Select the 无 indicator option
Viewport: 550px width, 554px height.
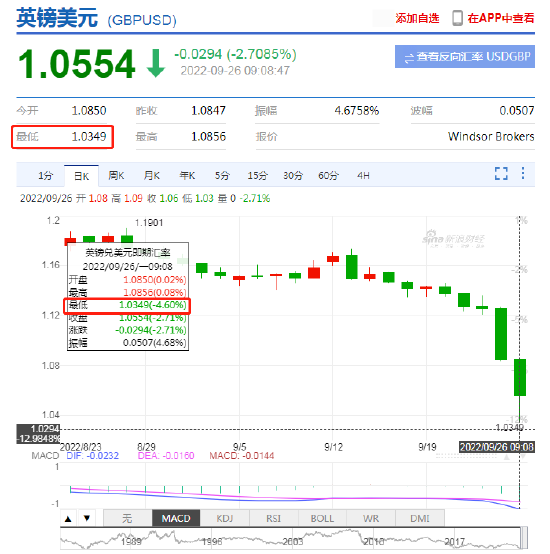click(128, 518)
